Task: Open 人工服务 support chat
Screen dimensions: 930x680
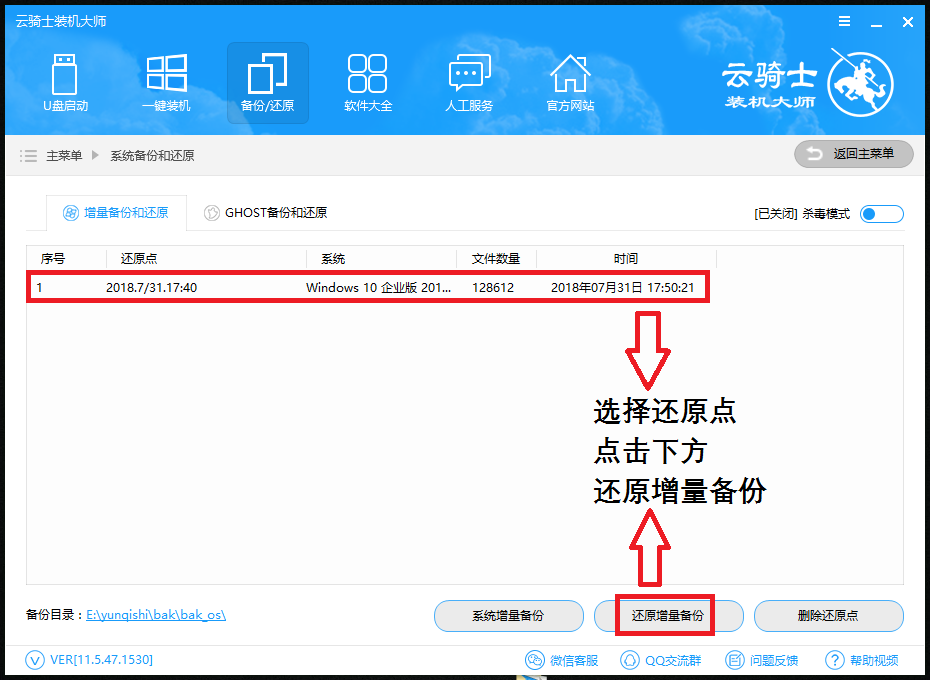Action: [x=469, y=83]
